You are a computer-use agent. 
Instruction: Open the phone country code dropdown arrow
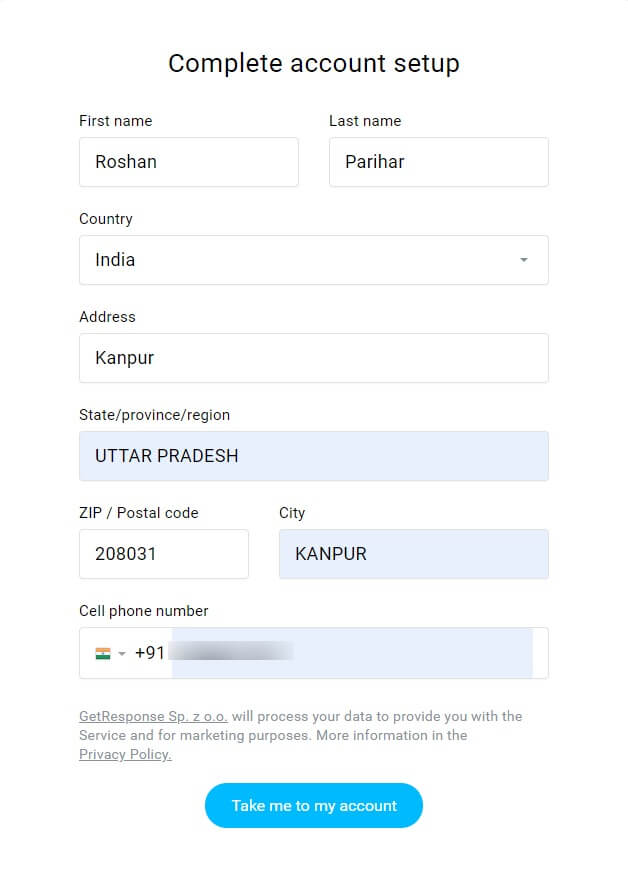point(122,653)
